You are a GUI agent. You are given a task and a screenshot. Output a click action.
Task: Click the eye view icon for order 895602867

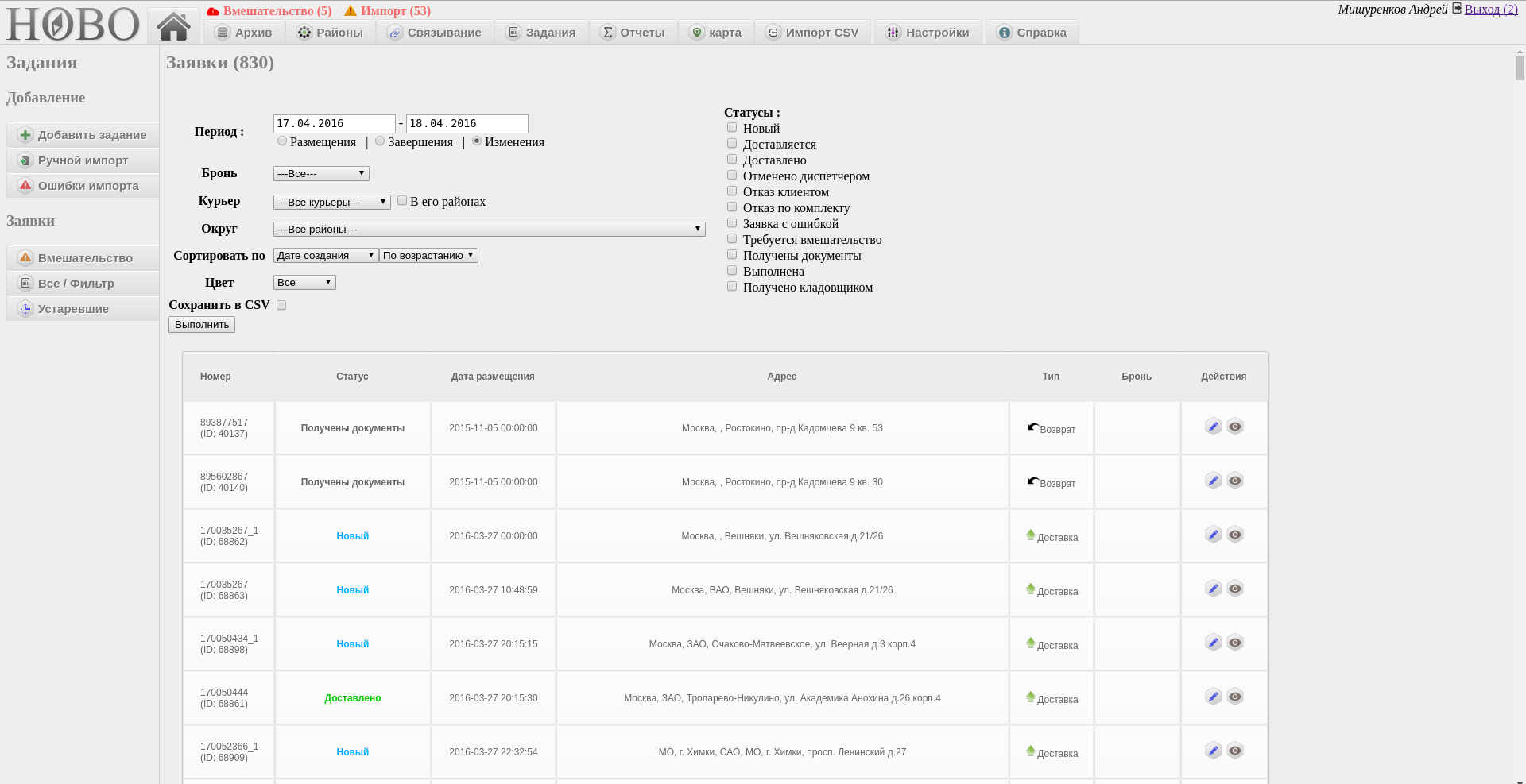point(1234,481)
